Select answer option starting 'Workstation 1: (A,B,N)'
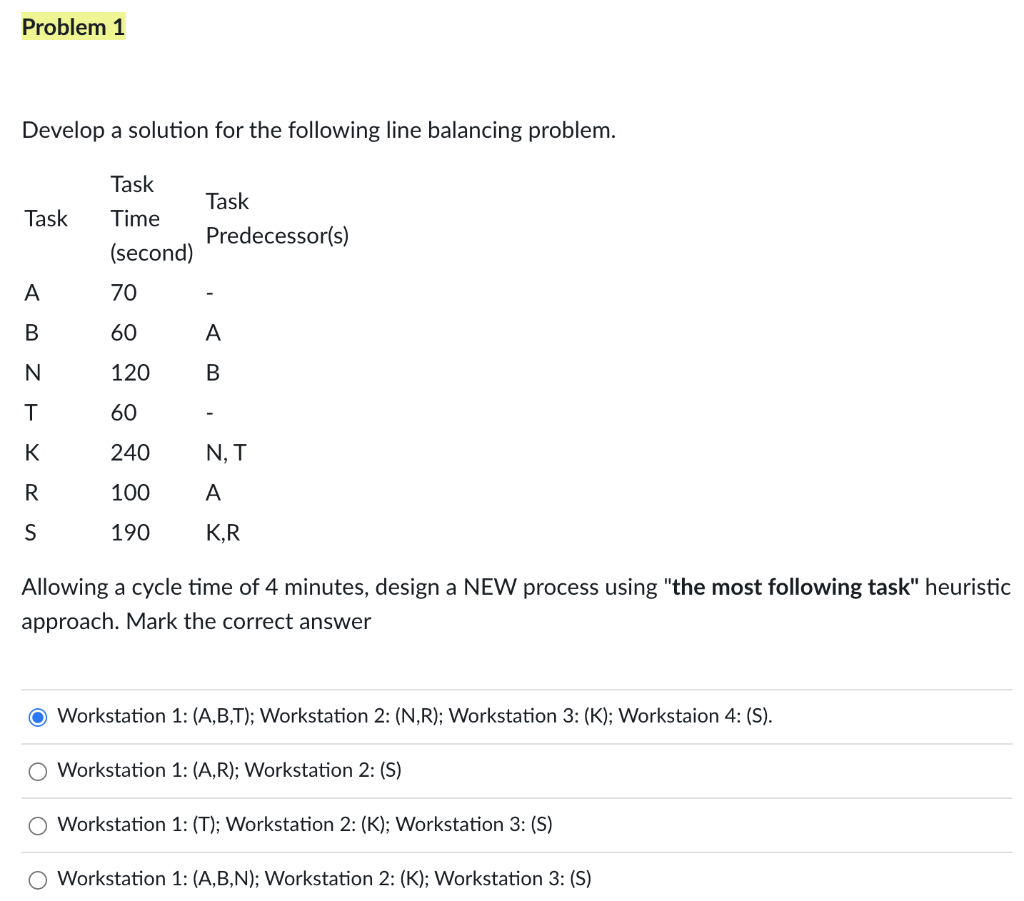Image resolution: width=1024 pixels, height=901 pixels. 37,879
